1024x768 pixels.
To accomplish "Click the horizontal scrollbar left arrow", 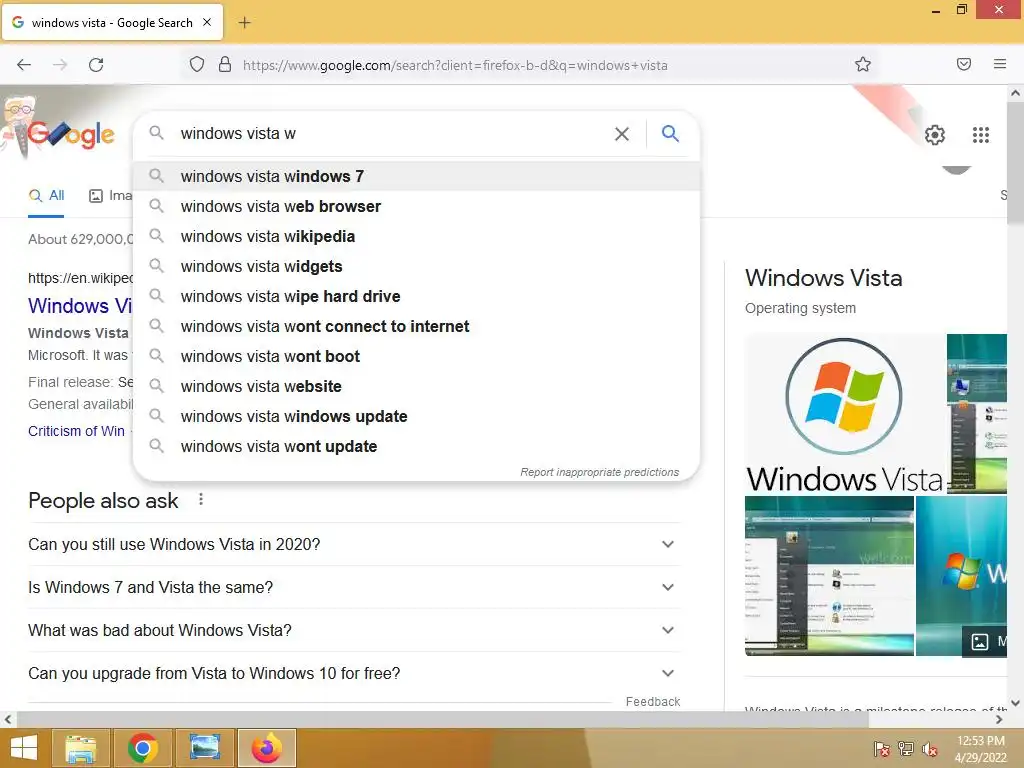I will (8, 720).
